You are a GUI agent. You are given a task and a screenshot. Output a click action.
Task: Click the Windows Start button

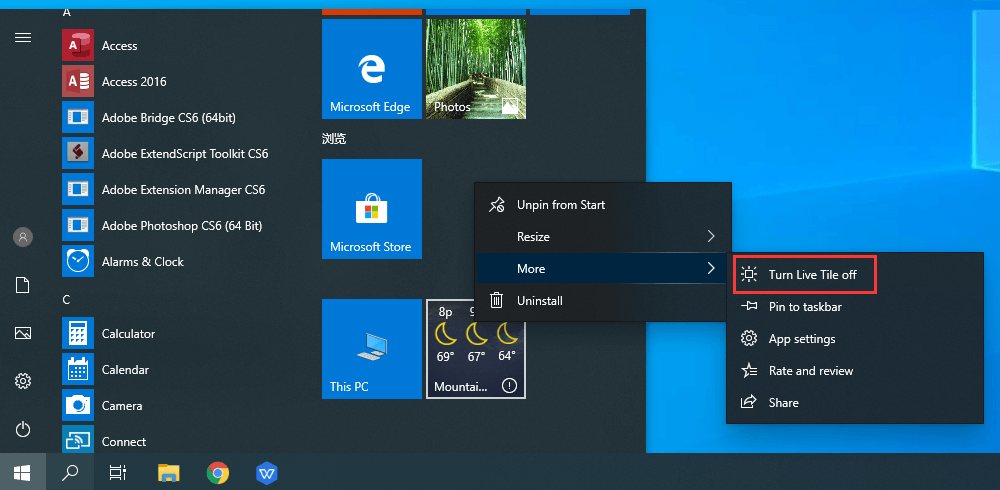coord(23,472)
